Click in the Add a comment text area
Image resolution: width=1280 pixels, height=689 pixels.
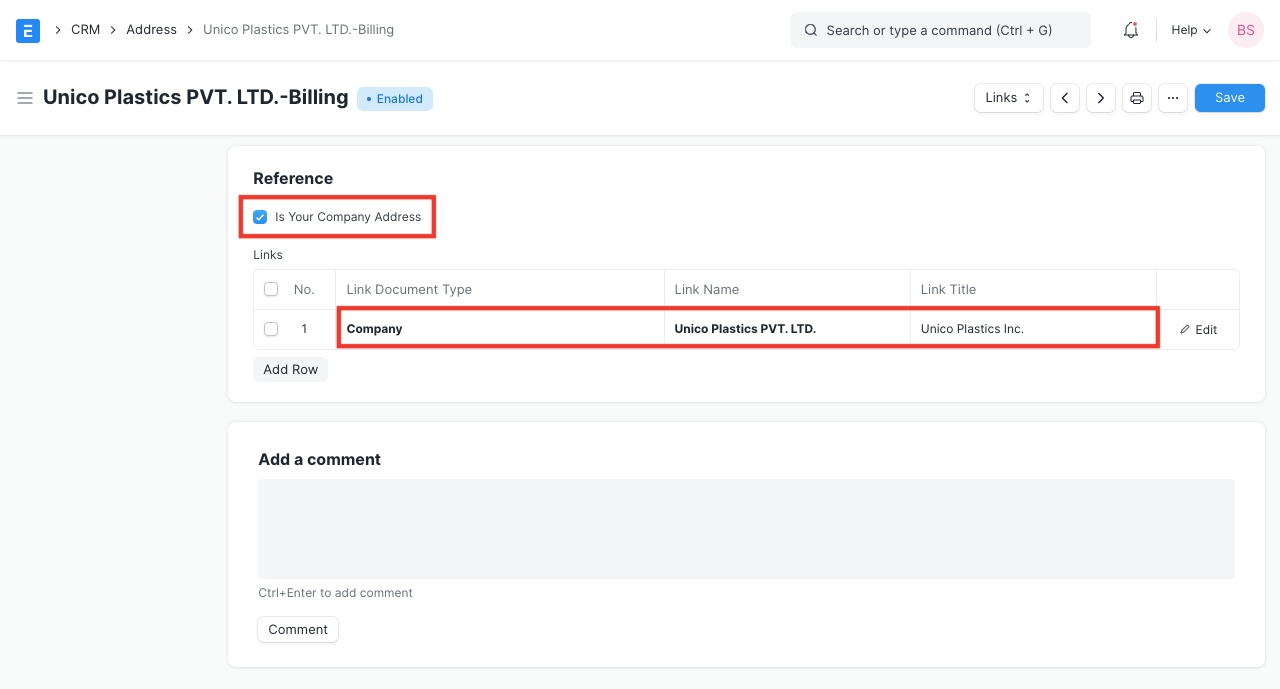click(x=746, y=528)
